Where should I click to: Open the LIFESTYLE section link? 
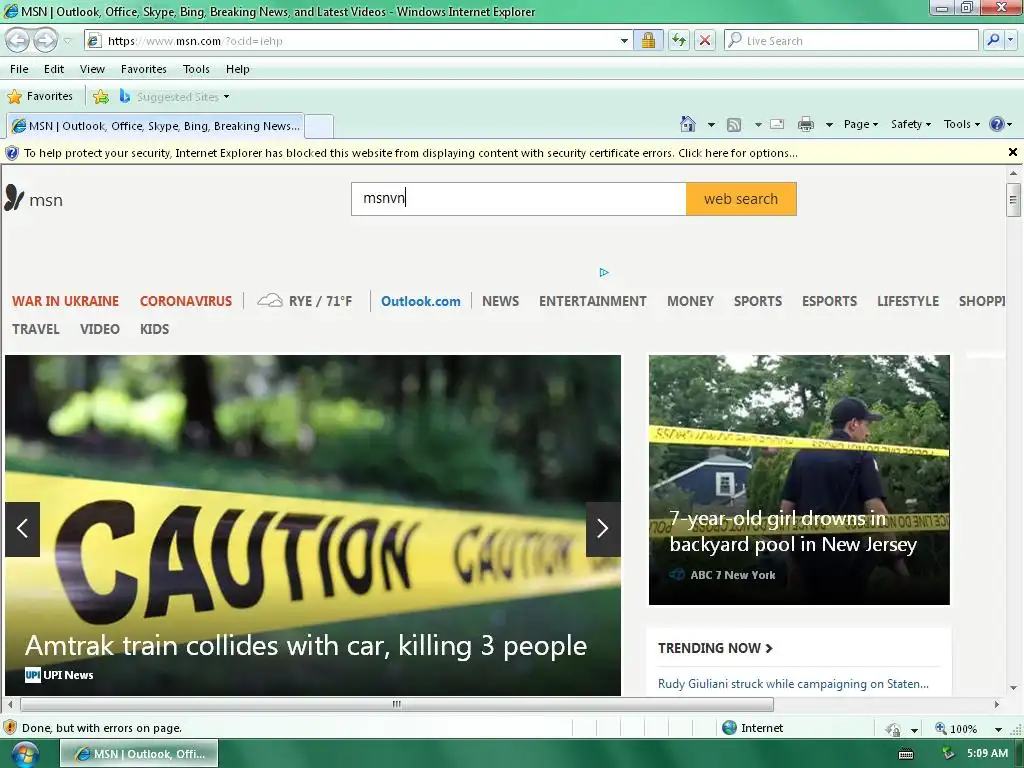click(908, 301)
